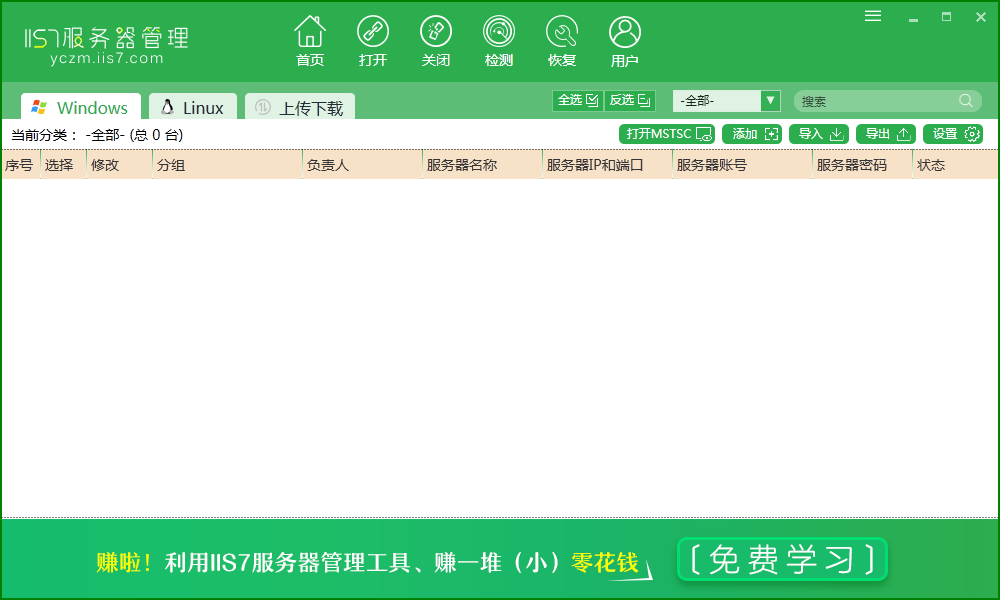Open the 导入 import options
Viewport: 1000px width, 600px height.
pos(819,133)
